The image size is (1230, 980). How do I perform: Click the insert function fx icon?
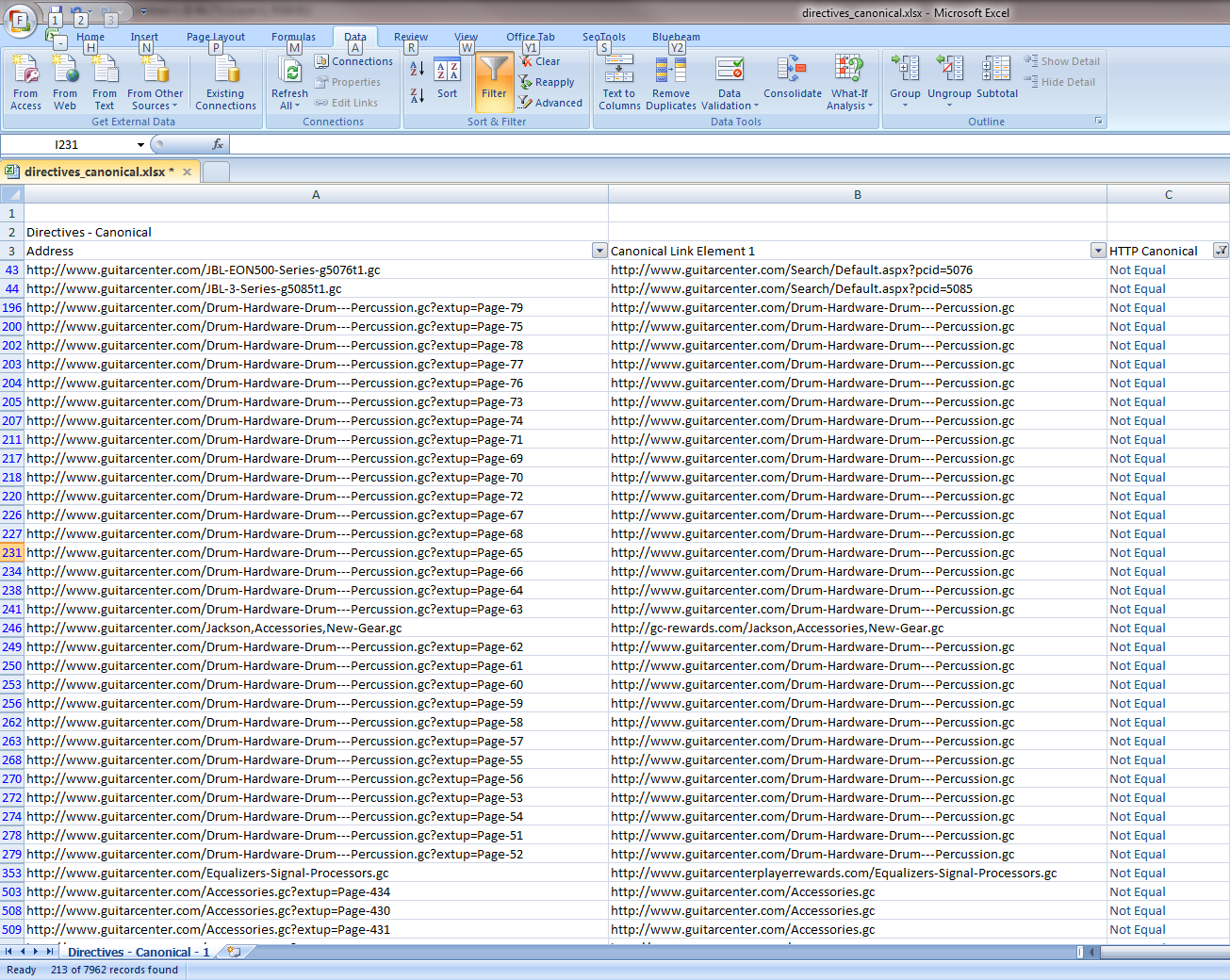click(218, 144)
